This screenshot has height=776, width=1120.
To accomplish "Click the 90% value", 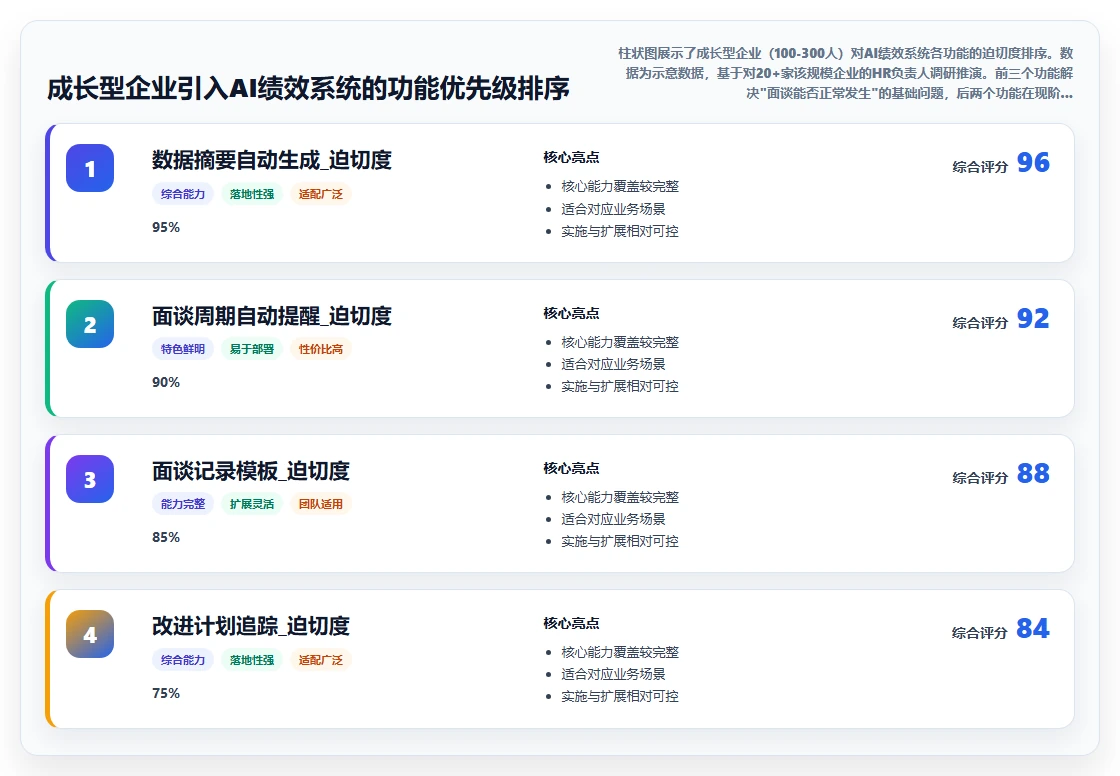I will 166,382.
